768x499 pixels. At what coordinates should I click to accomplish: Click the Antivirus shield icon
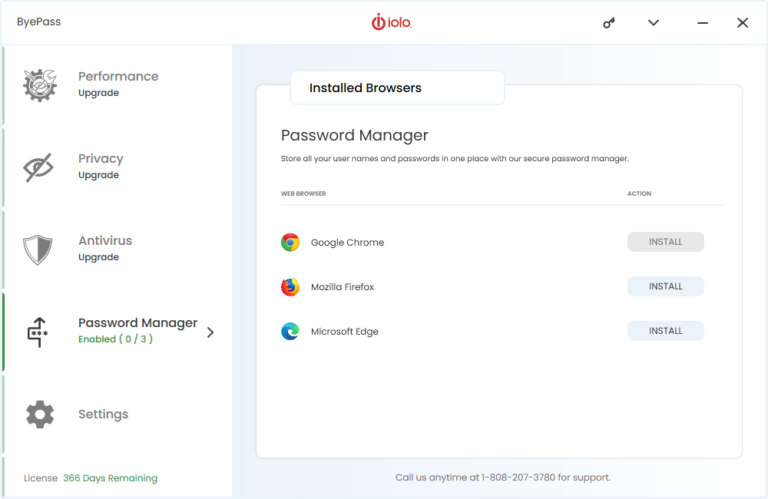point(38,250)
